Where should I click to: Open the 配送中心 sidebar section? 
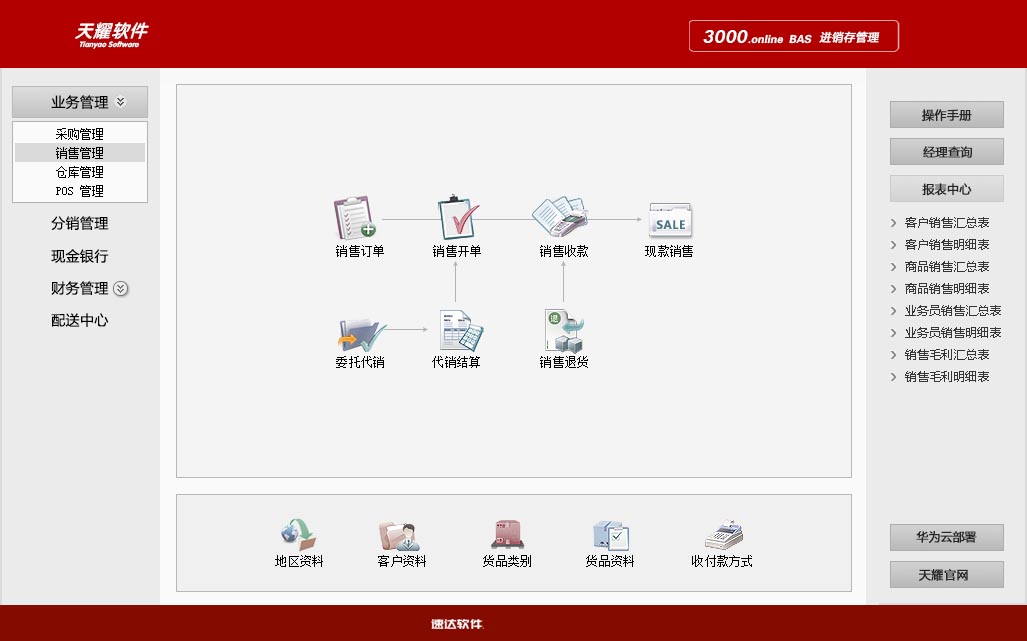click(x=80, y=320)
